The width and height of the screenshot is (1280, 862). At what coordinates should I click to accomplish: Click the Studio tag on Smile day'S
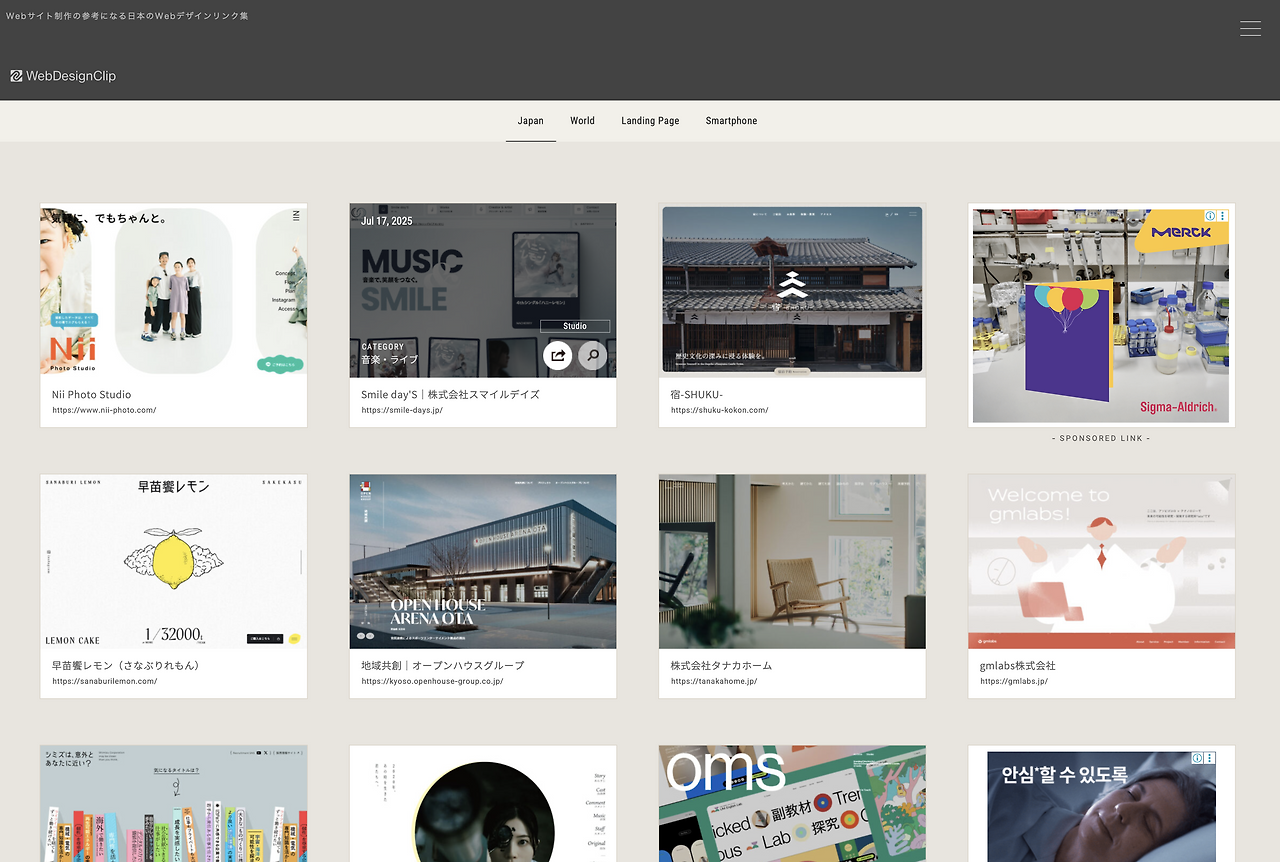click(x=575, y=326)
